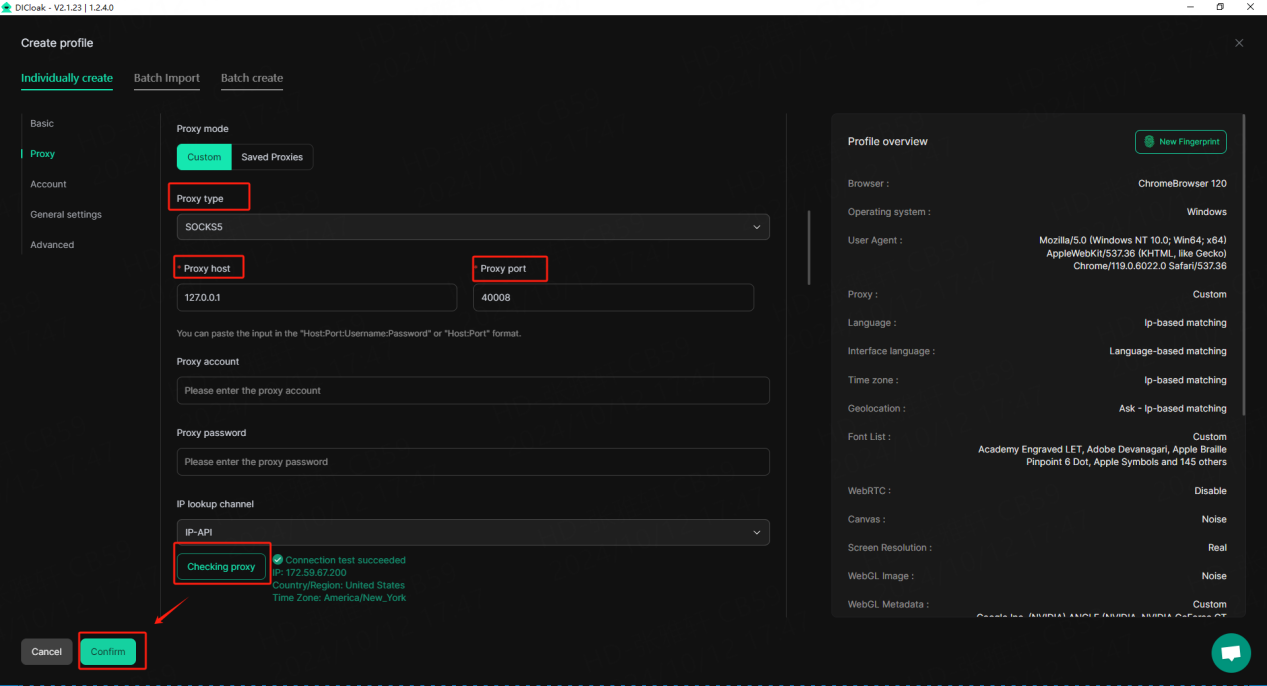Open the Advanced settings section
The width and height of the screenshot is (1267, 686).
pyautogui.click(x=51, y=244)
